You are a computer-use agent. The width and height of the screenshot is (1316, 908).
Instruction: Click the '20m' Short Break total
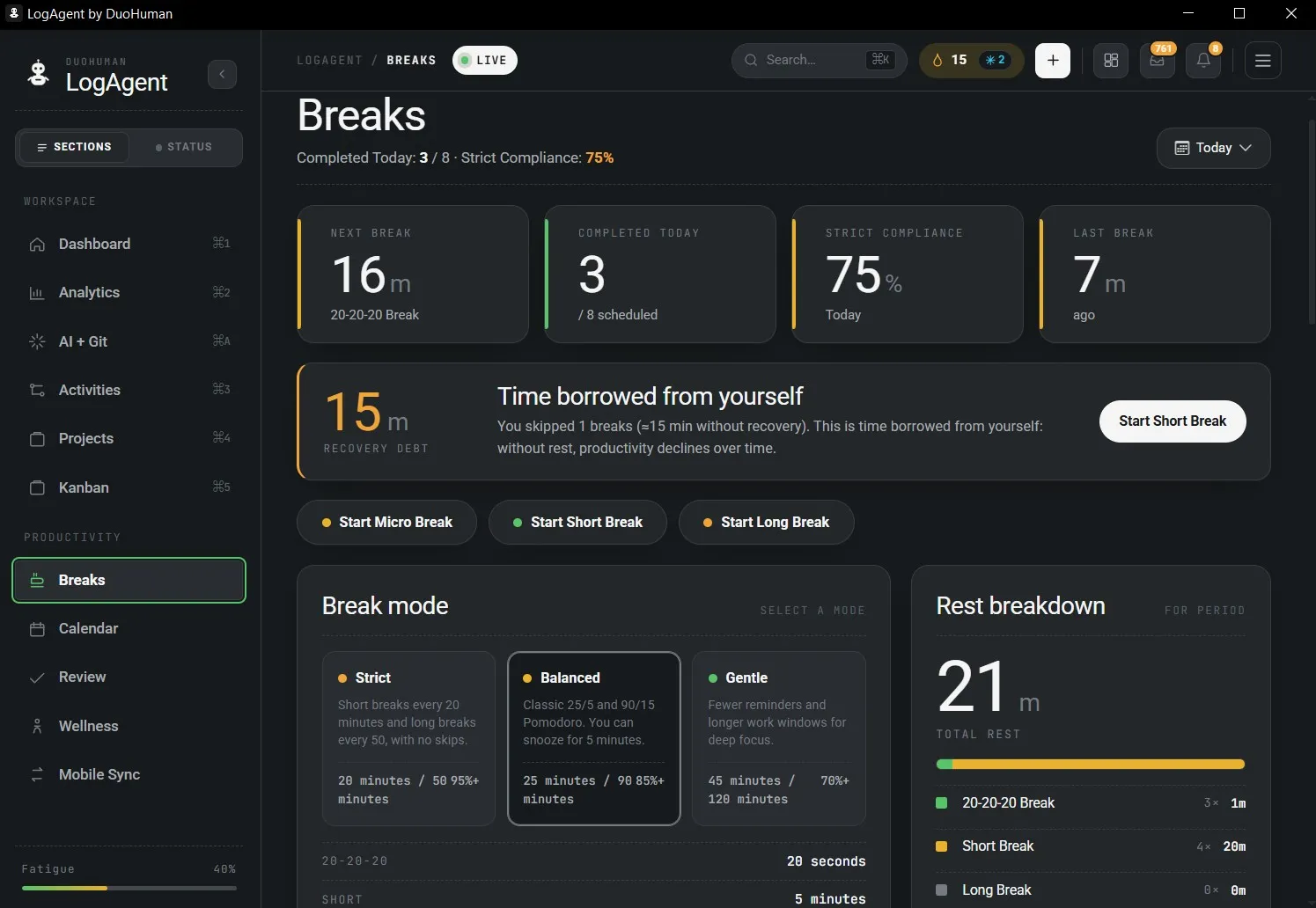tap(1234, 846)
